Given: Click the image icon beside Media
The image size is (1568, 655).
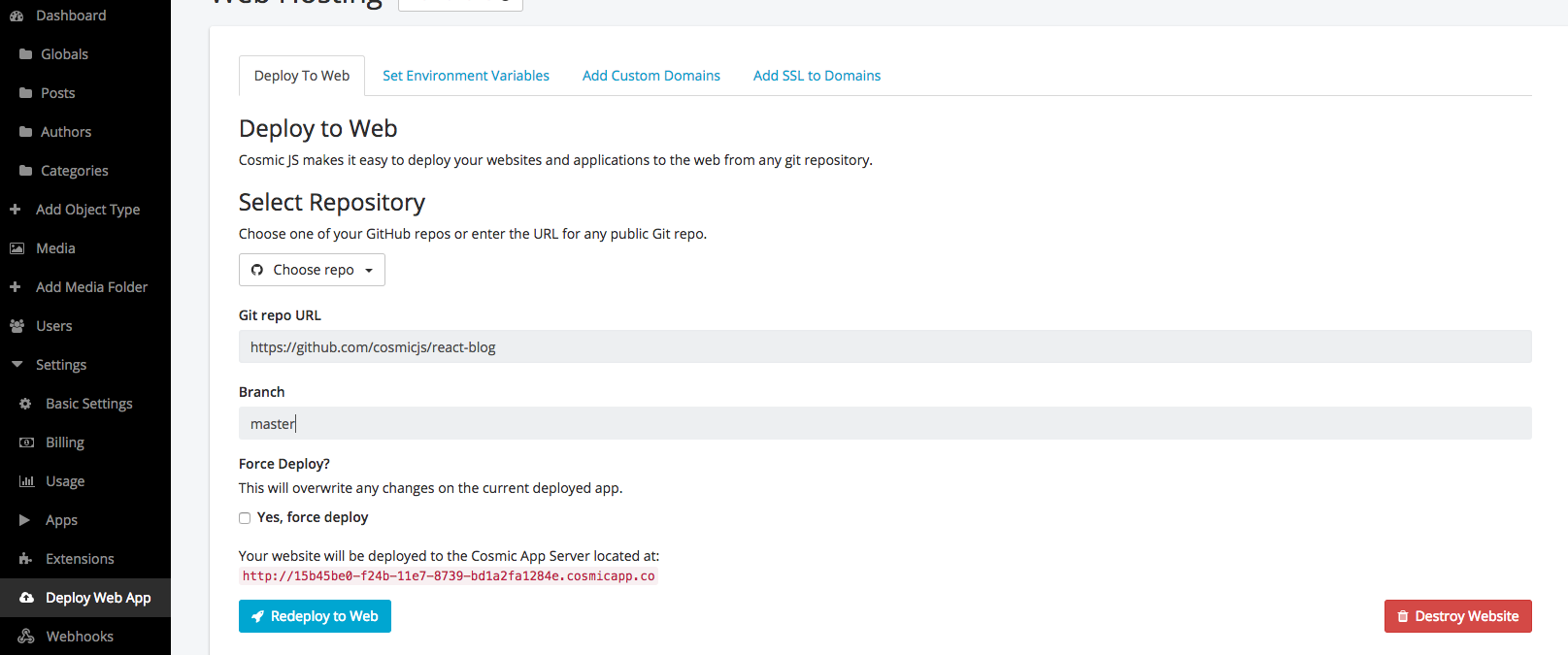Looking at the screenshot, I should click(17, 248).
